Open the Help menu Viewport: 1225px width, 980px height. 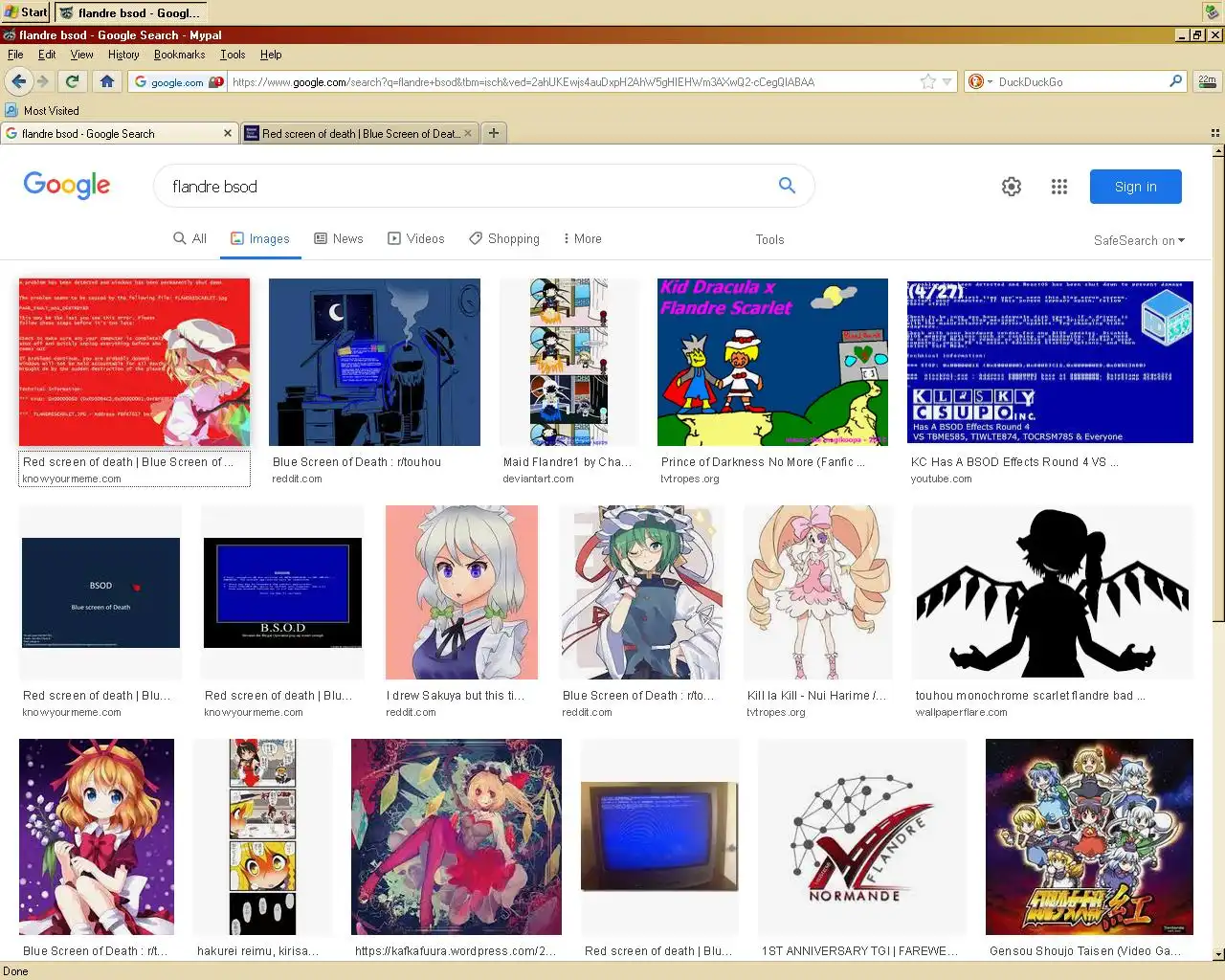[x=271, y=55]
